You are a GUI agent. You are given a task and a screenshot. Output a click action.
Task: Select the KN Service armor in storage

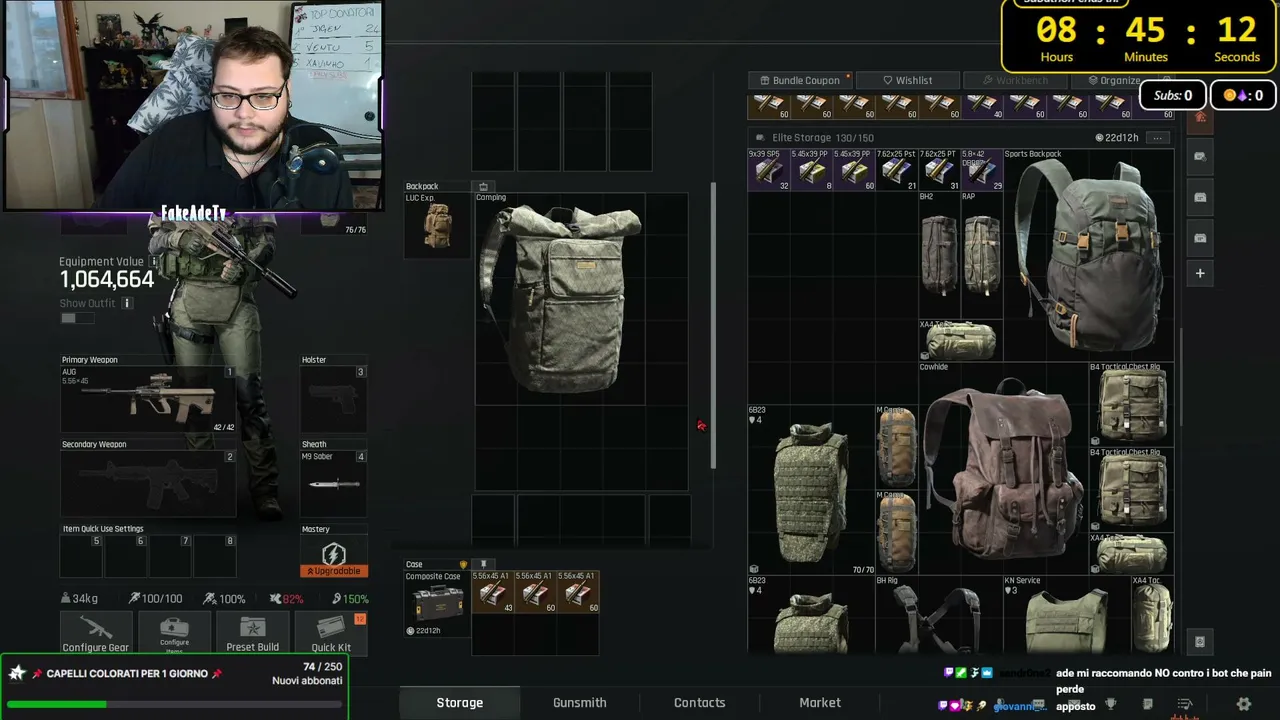point(1067,614)
